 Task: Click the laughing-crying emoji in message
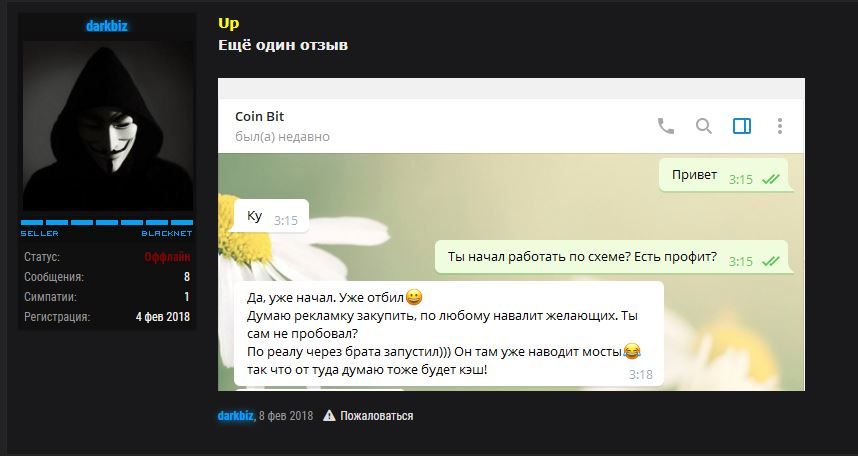tap(632, 351)
